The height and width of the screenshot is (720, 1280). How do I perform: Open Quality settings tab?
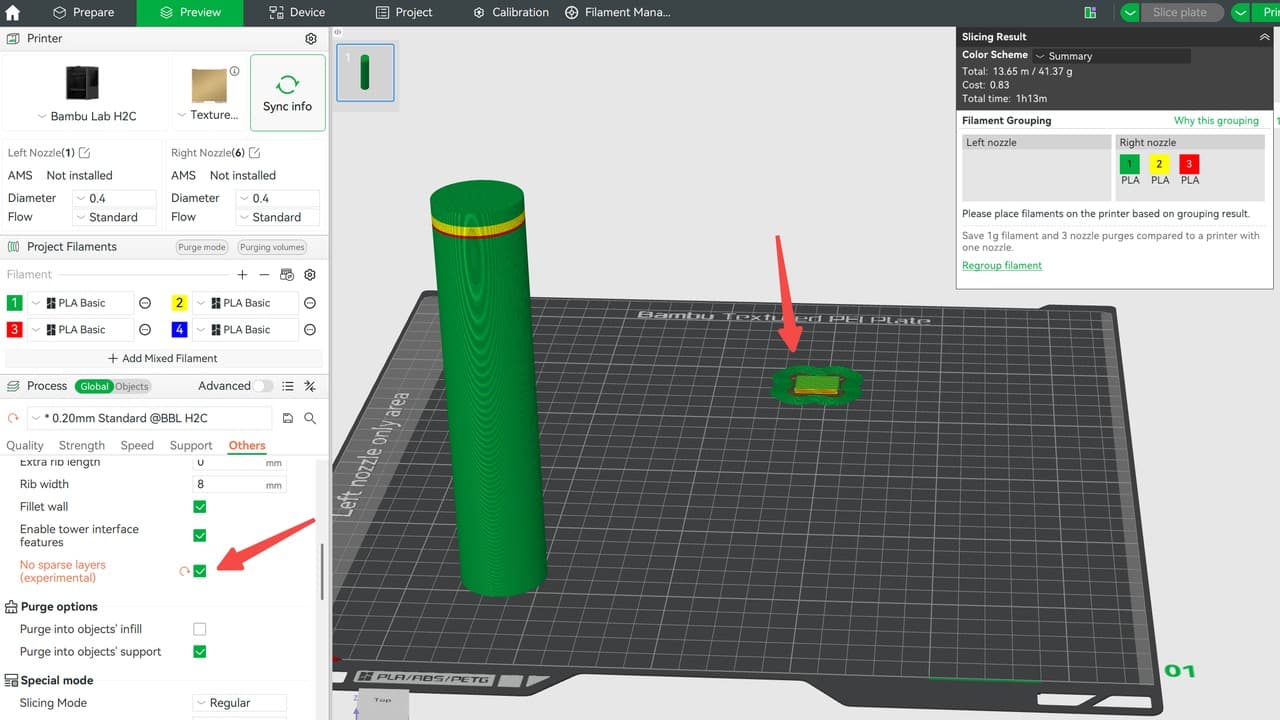[x=25, y=445]
